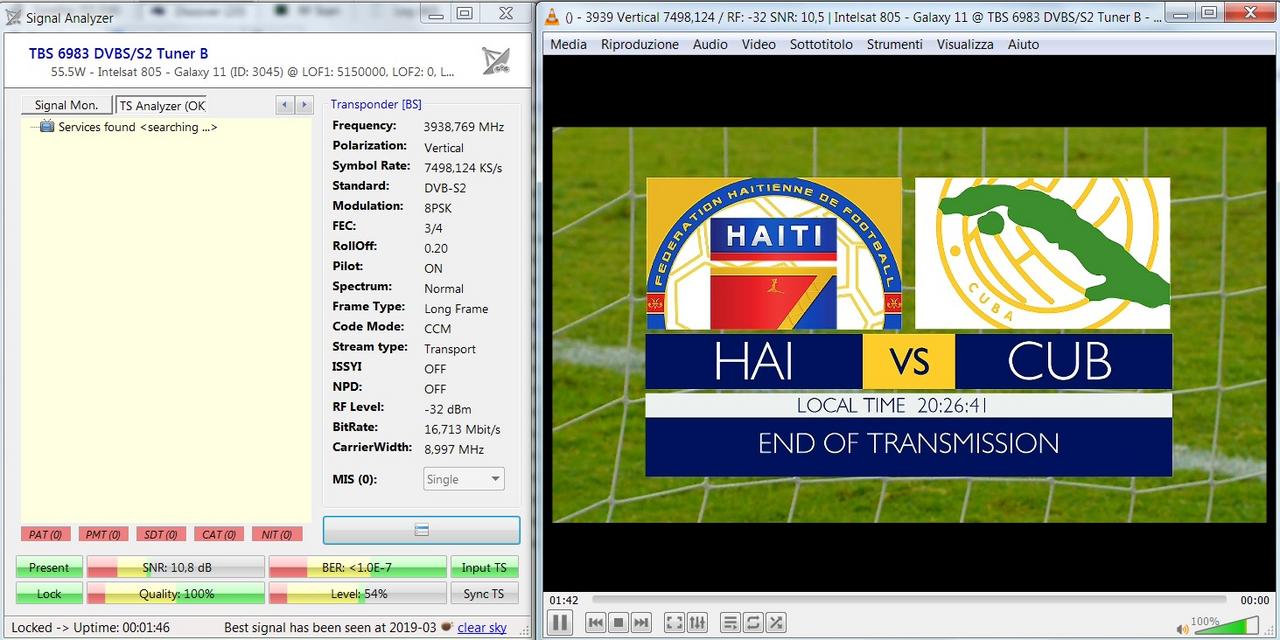Click the Input TS button

click(x=484, y=567)
